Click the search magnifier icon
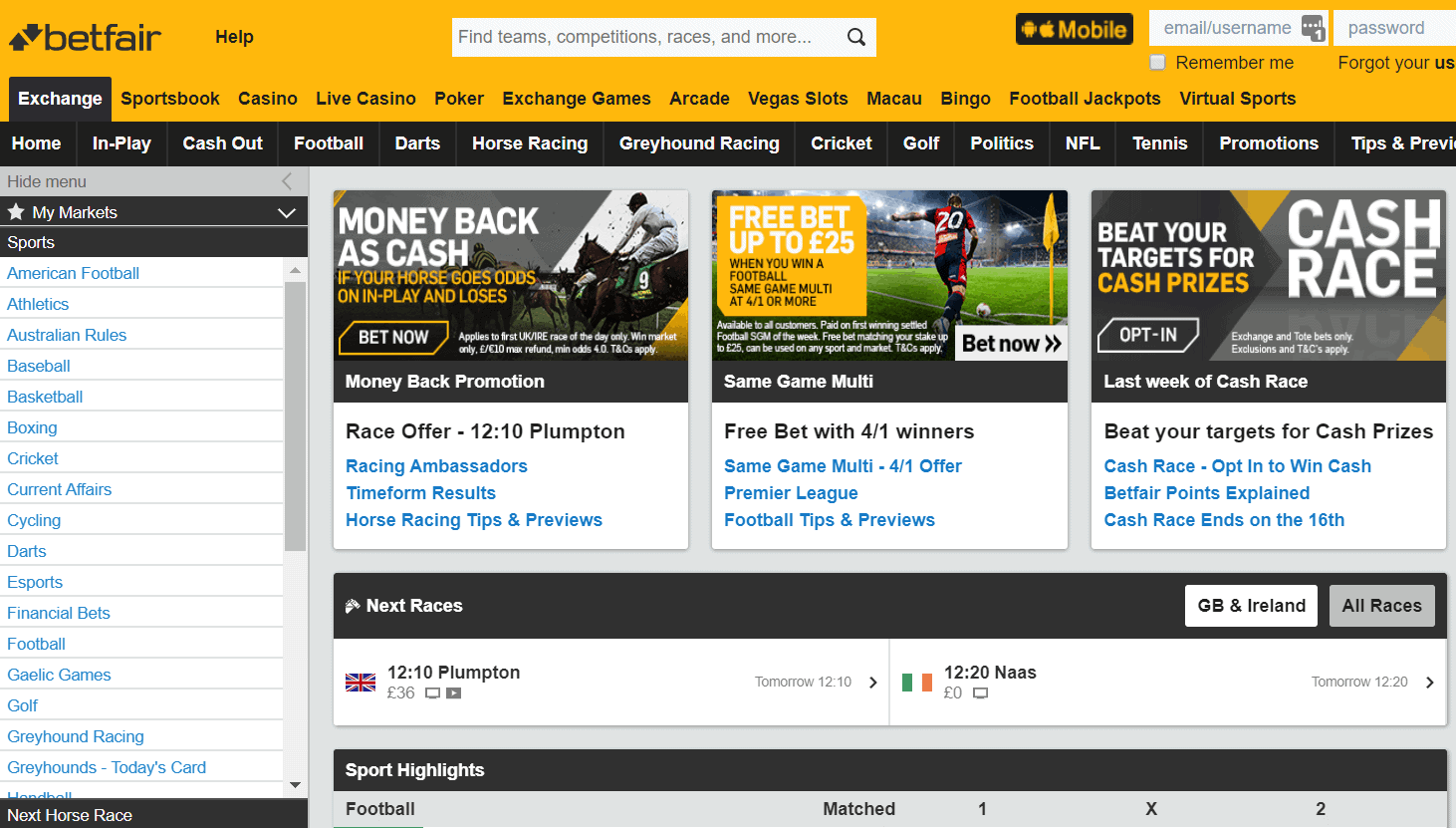This screenshot has width=1456, height=828. tap(855, 37)
